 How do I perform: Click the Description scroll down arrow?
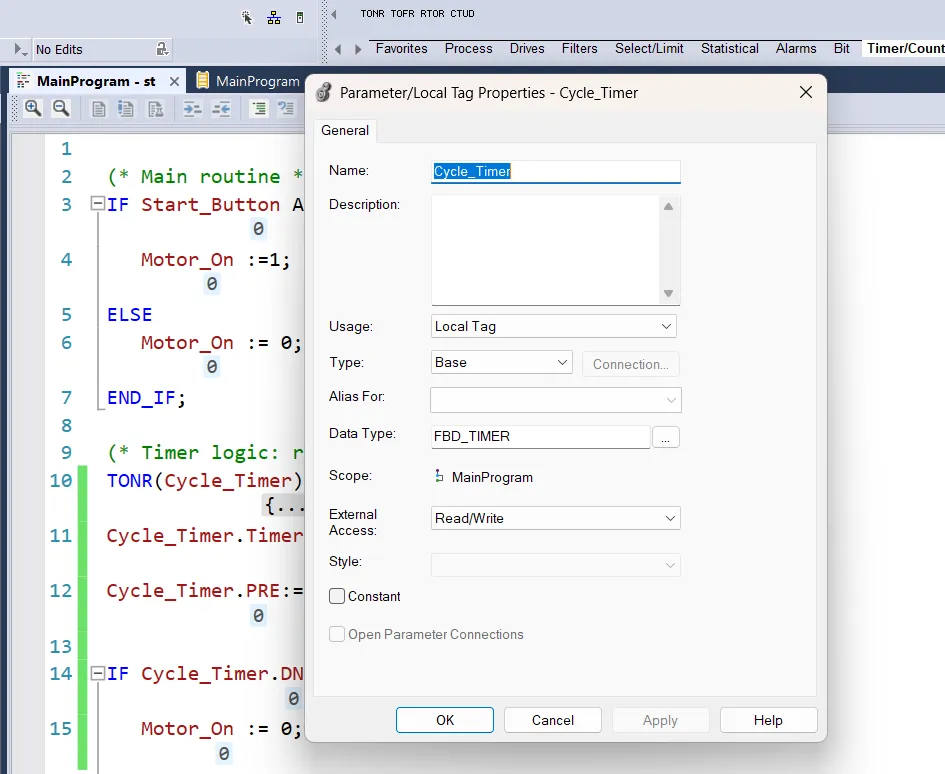point(668,294)
